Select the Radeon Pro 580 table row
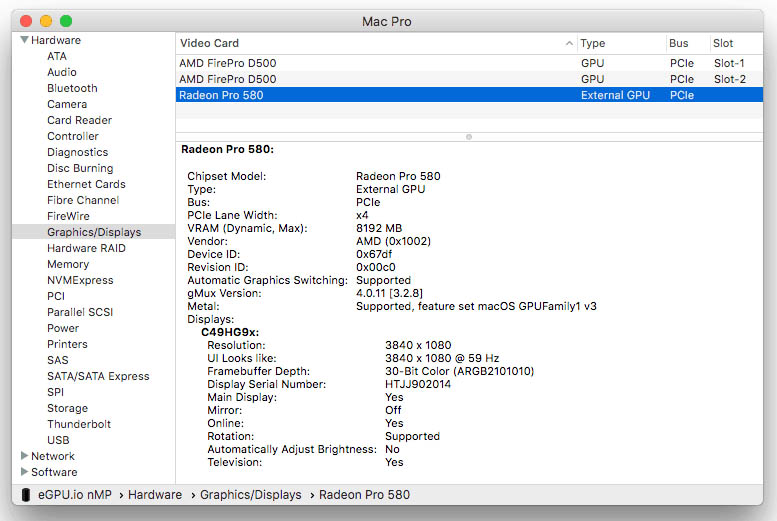 tap(469, 95)
